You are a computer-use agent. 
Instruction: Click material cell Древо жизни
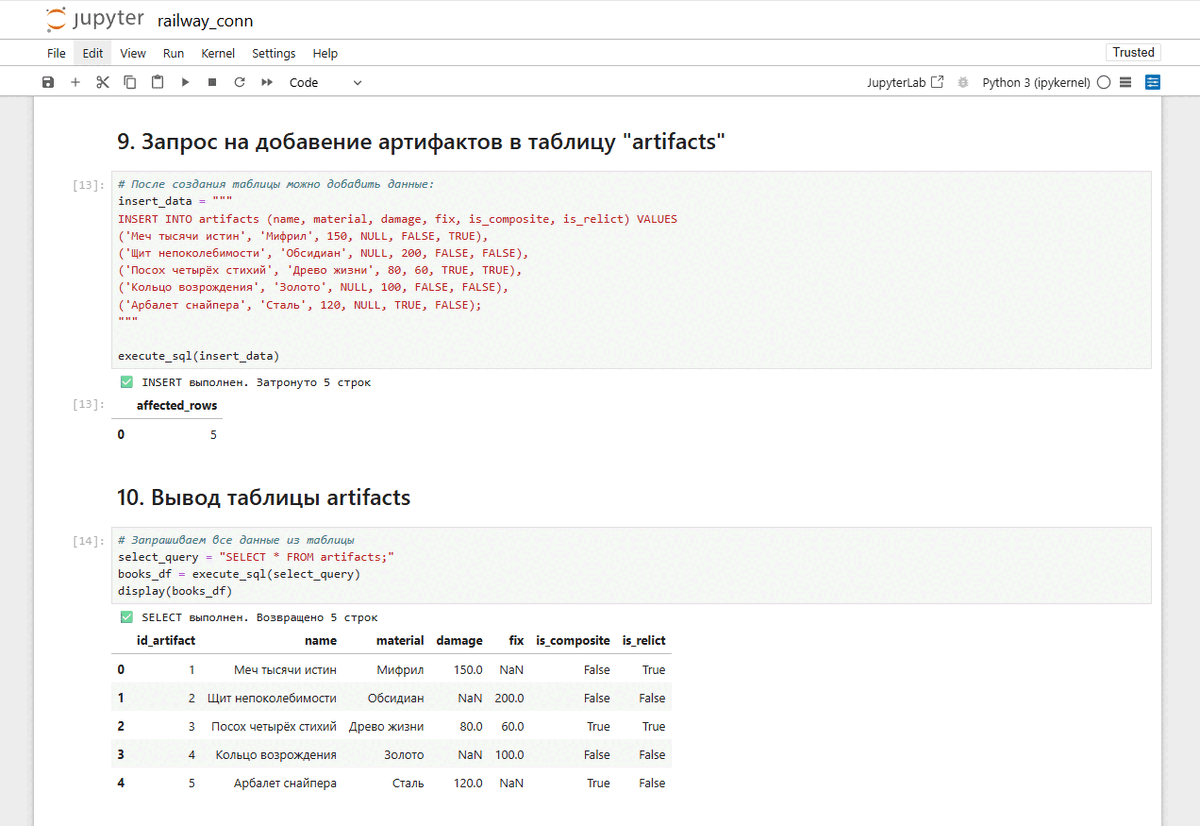[x=387, y=727]
